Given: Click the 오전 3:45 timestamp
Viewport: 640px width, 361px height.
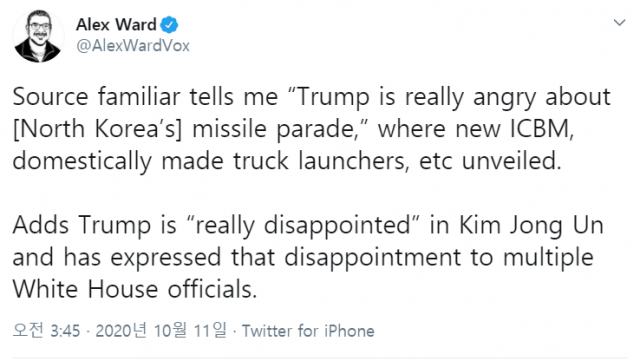Looking at the screenshot, I should click(46, 330).
